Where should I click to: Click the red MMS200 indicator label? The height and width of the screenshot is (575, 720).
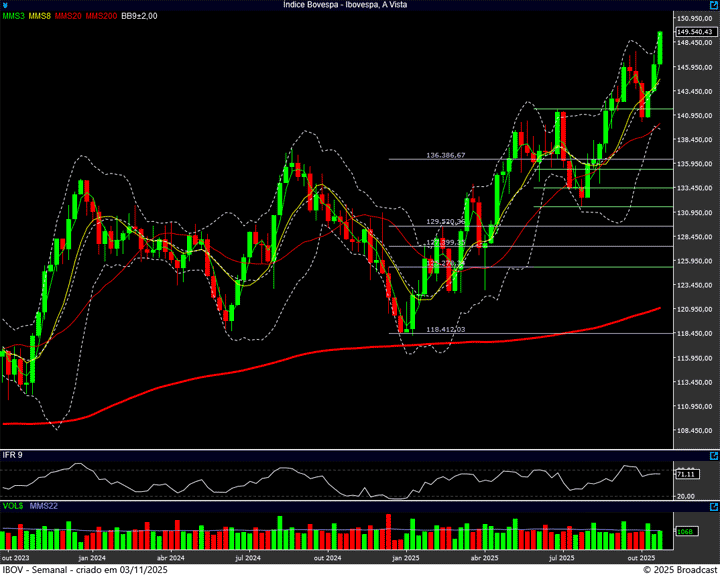(102, 16)
